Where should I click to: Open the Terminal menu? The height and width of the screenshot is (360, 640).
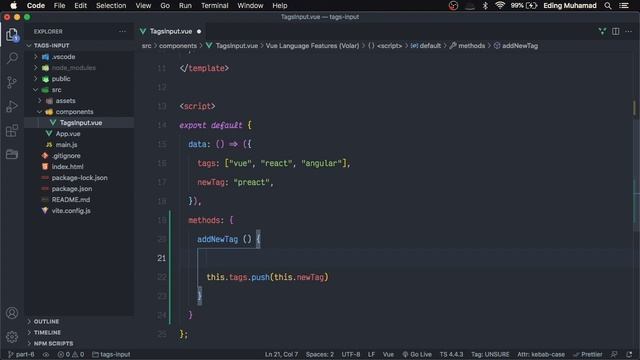tap(214, 6)
